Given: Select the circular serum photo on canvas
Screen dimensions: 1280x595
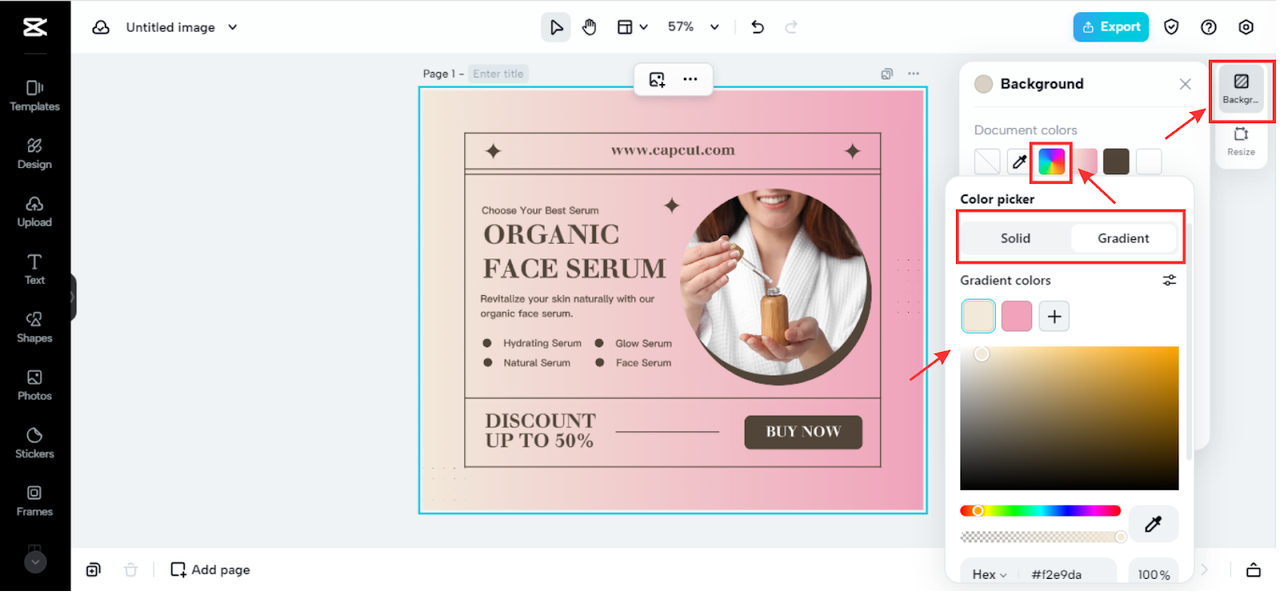Looking at the screenshot, I should (776, 286).
